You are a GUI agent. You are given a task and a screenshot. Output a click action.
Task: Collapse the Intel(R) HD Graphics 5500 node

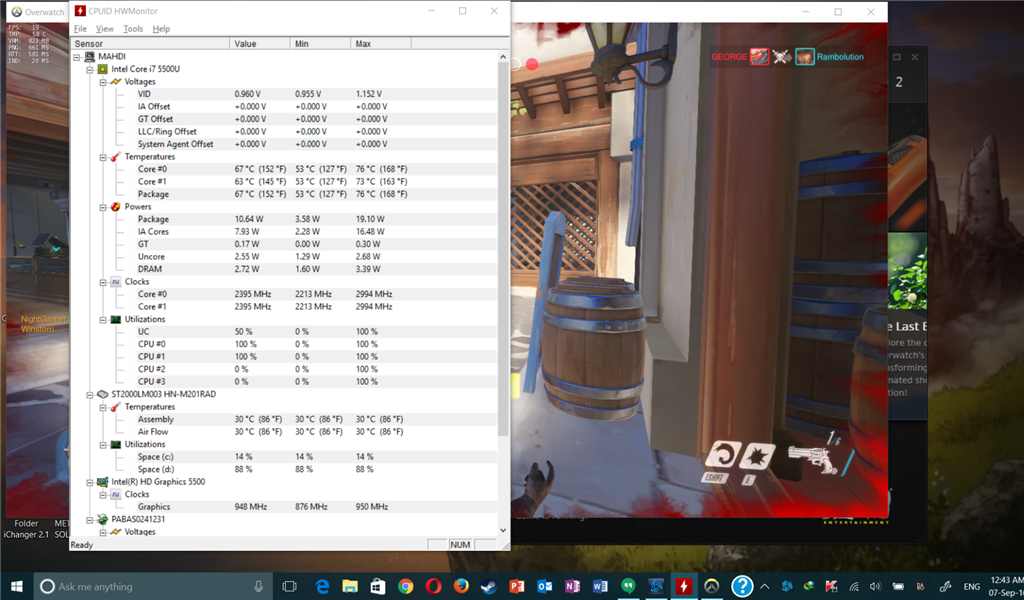coord(90,482)
